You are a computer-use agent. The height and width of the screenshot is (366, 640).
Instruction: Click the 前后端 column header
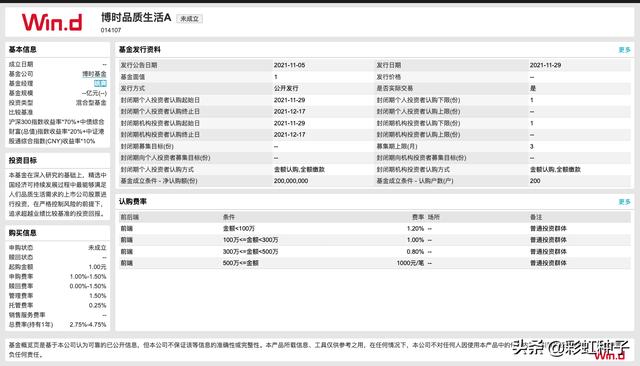tap(129, 217)
